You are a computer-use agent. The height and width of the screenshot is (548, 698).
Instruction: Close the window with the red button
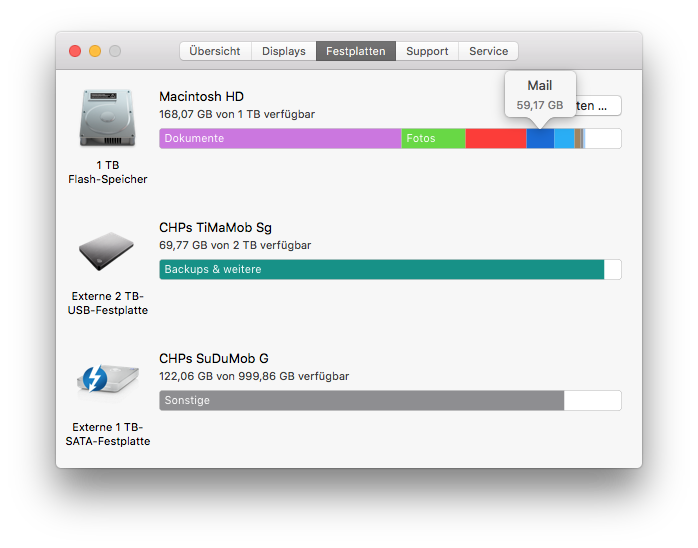point(75,51)
